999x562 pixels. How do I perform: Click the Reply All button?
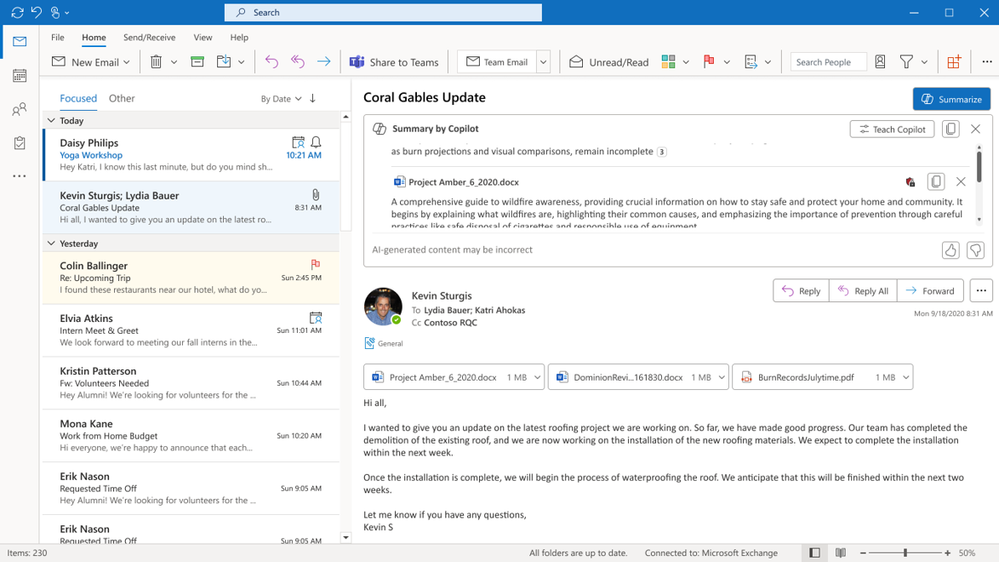862,291
